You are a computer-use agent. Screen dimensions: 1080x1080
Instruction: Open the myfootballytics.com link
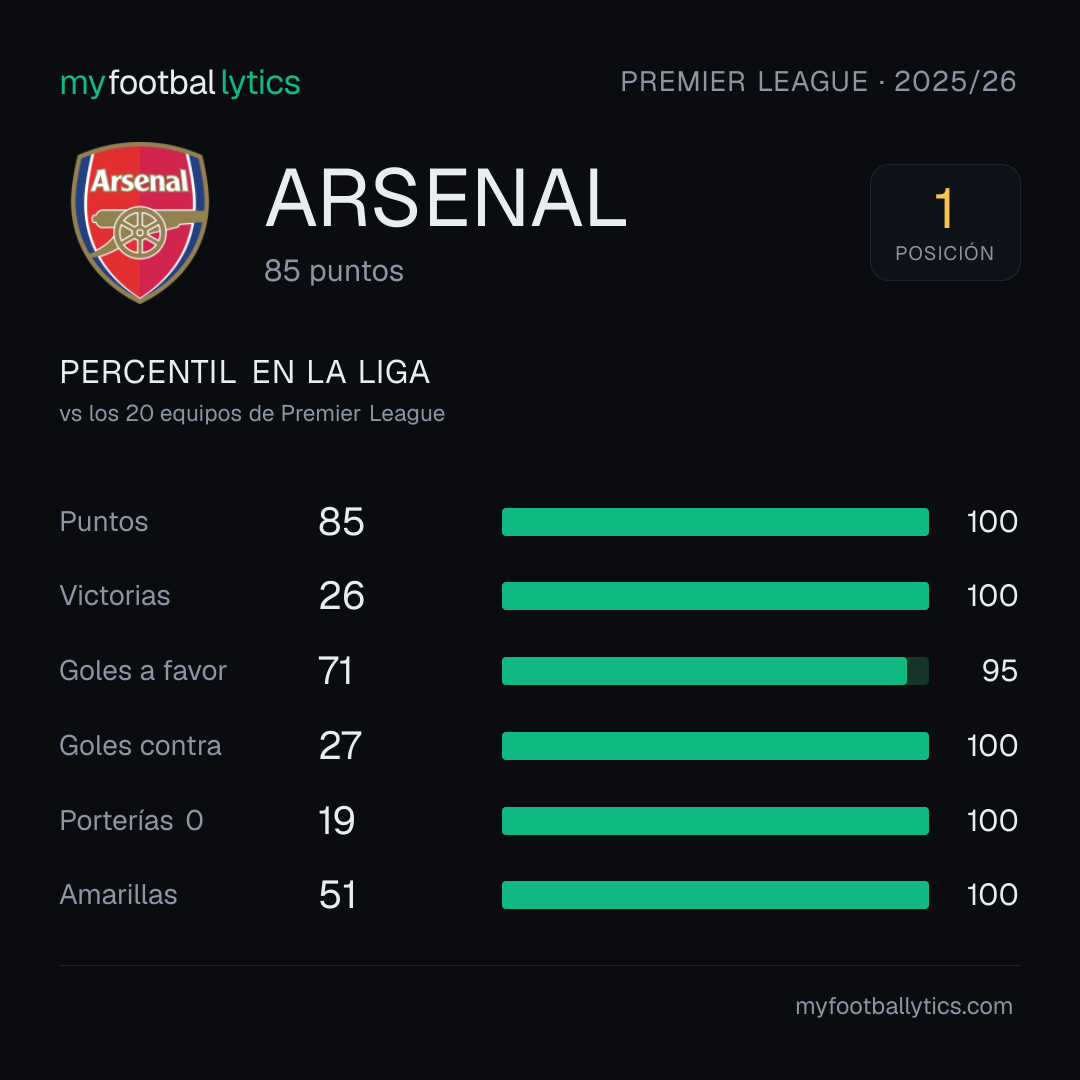(x=904, y=1006)
